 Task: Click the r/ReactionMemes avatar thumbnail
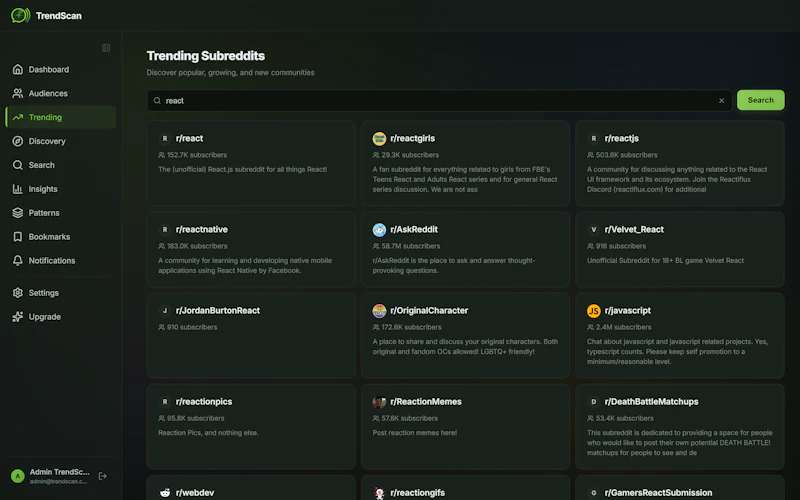pos(379,402)
